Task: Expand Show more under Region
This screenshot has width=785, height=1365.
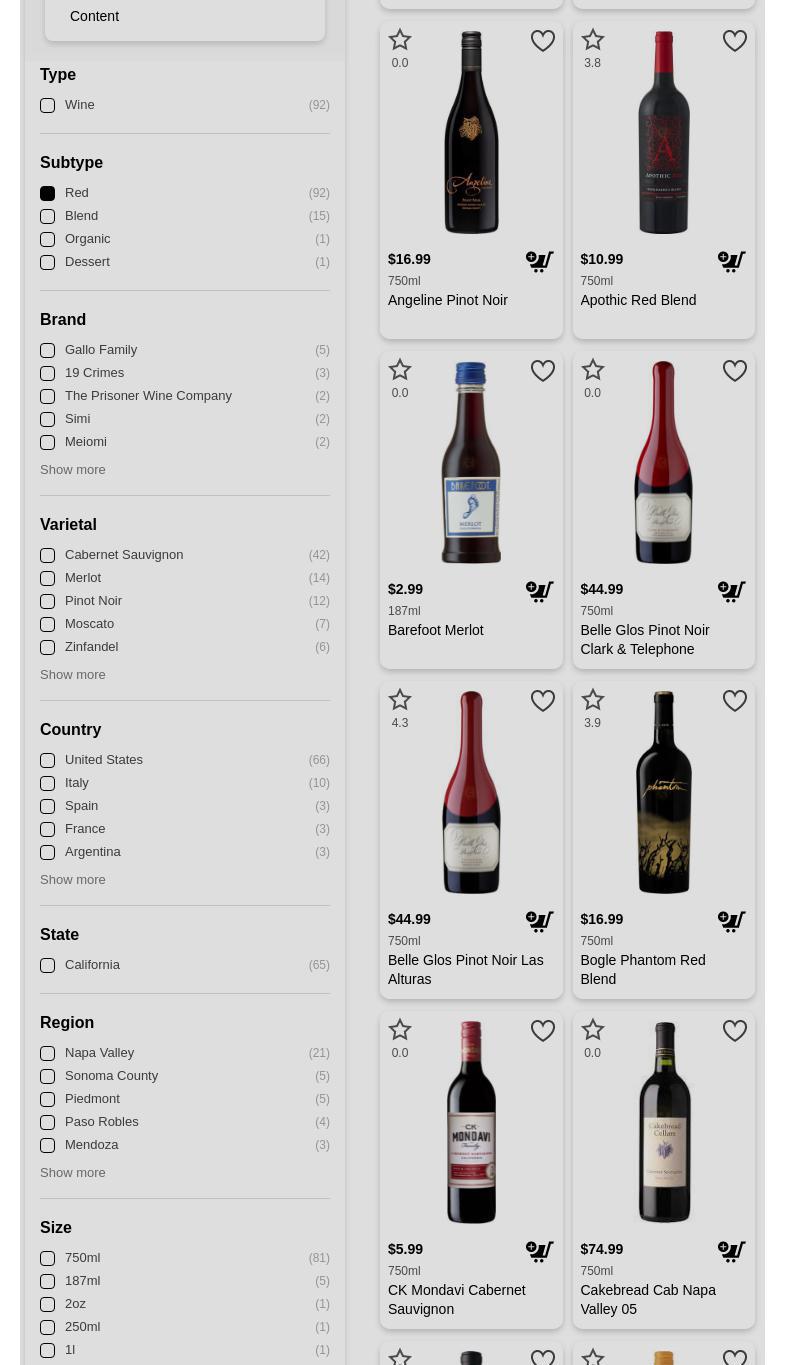Action: click(x=72, y=1172)
